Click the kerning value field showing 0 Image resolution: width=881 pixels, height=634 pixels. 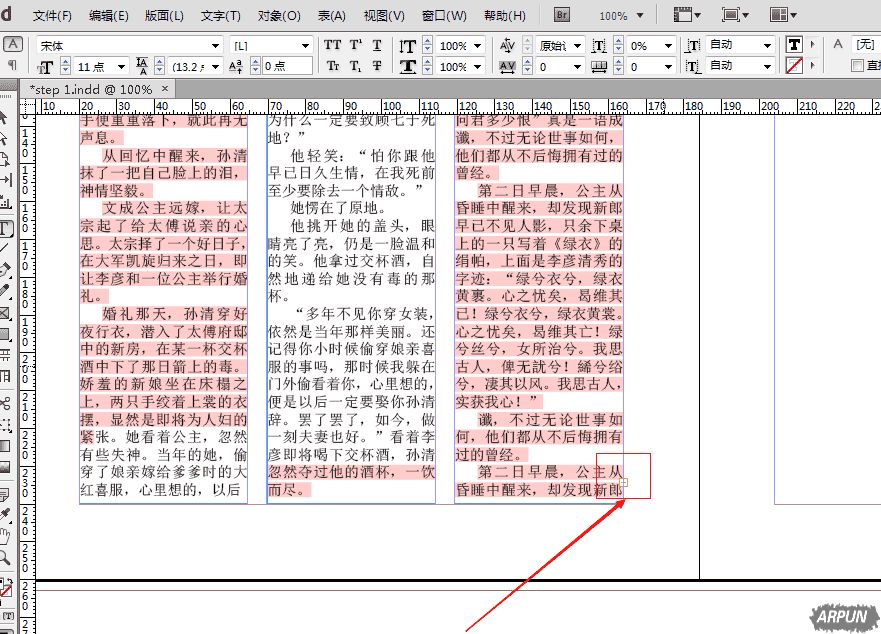coord(540,65)
